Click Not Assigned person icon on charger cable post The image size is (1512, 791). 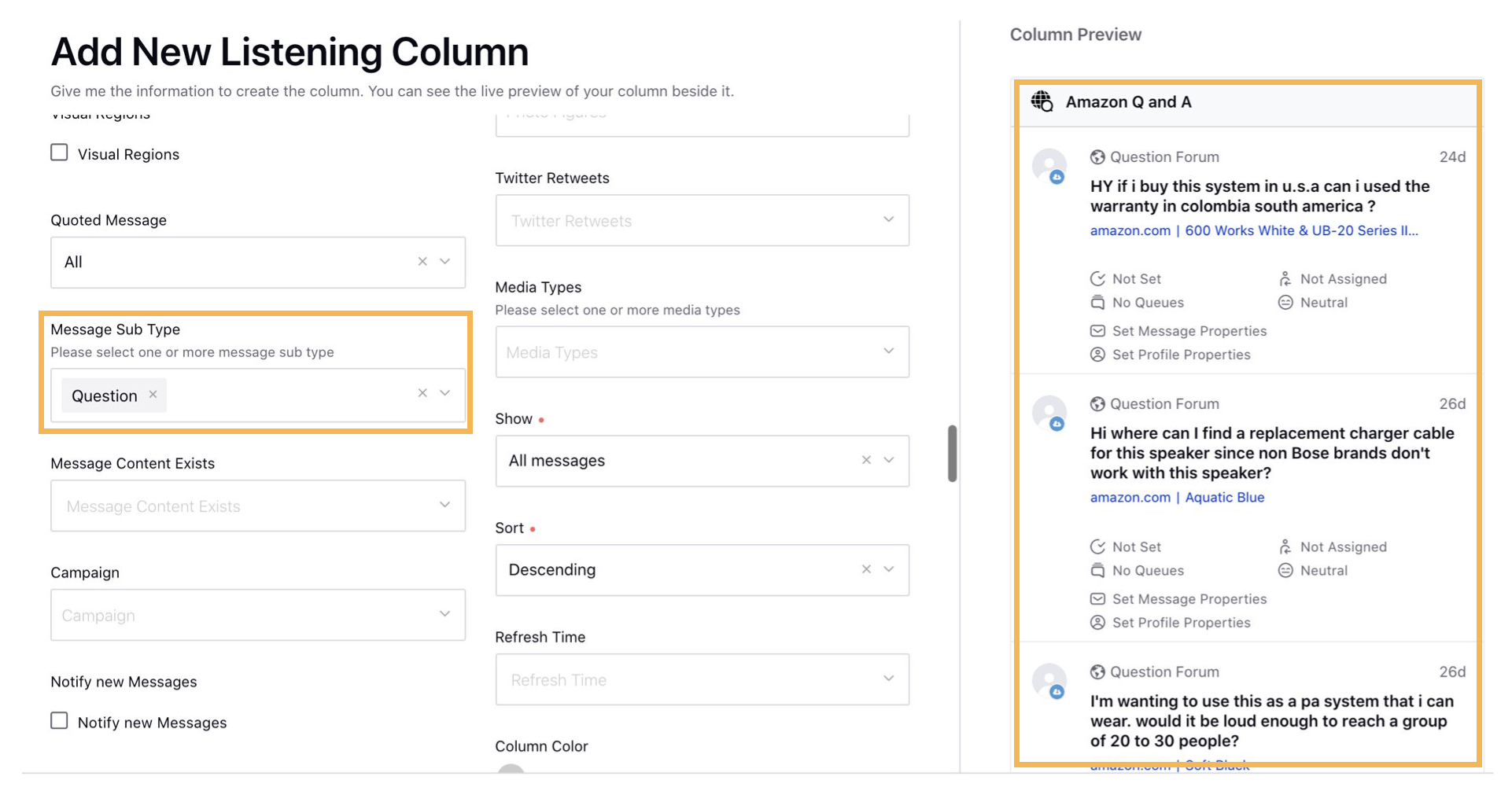(1285, 547)
